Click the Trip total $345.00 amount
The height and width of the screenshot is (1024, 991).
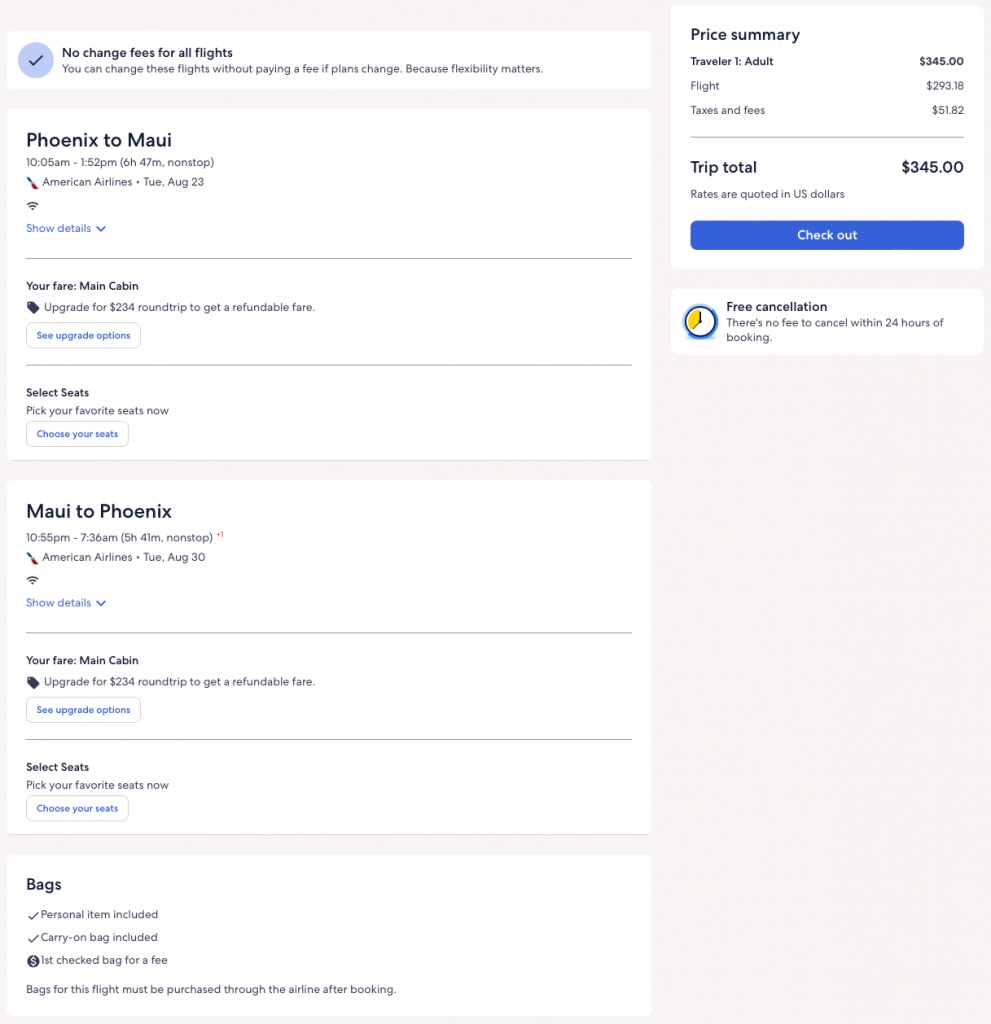(x=931, y=168)
